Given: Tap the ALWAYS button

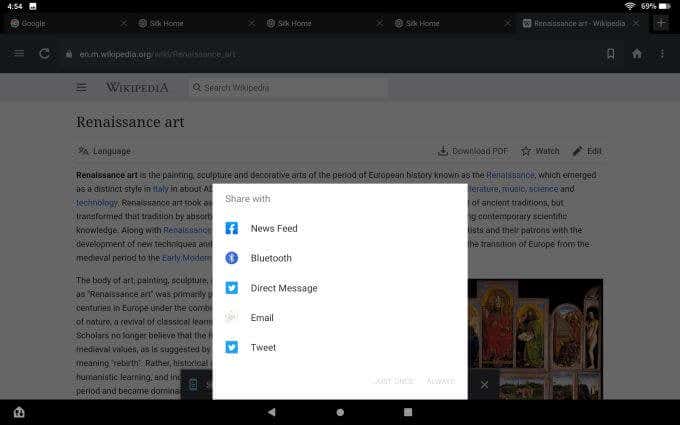Looking at the screenshot, I should pyautogui.click(x=441, y=381).
